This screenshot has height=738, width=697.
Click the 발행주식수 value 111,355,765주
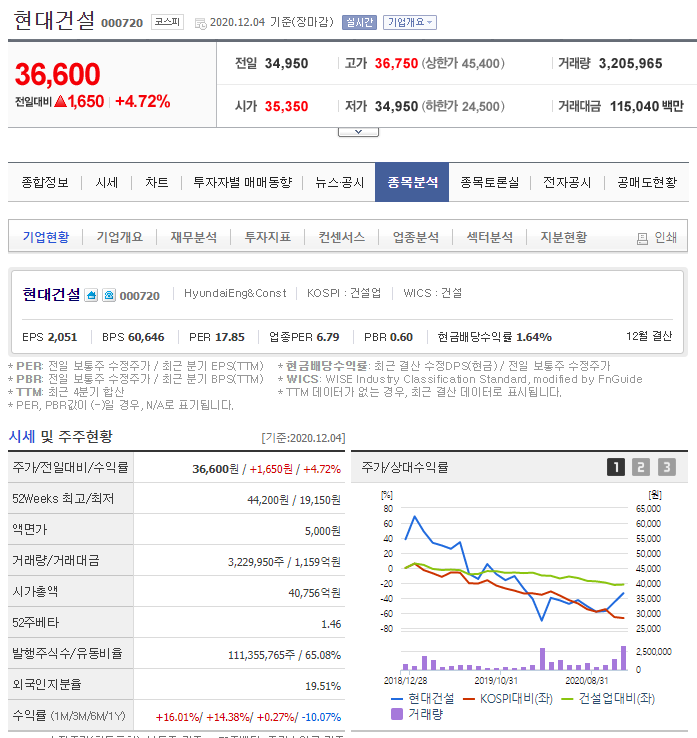(x=261, y=655)
